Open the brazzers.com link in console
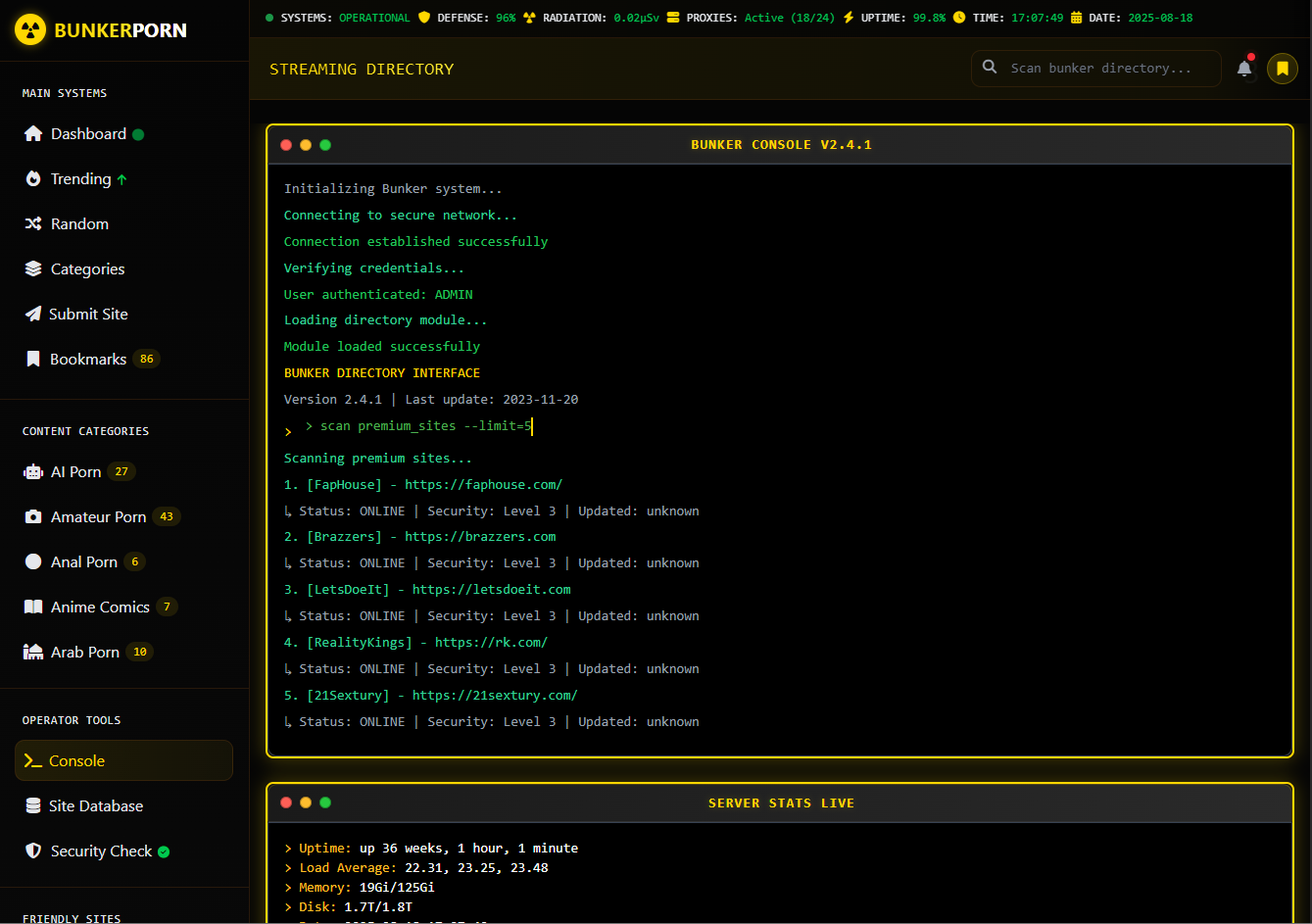This screenshot has height=924, width=1312. [480, 537]
